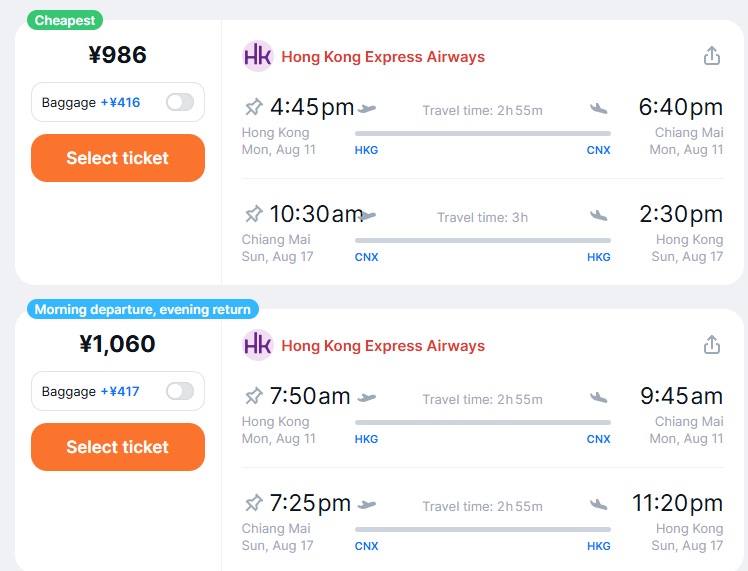The width and height of the screenshot is (748, 571).
Task: Pin the 7:25pm Chiang Mai return
Action: click(253, 503)
